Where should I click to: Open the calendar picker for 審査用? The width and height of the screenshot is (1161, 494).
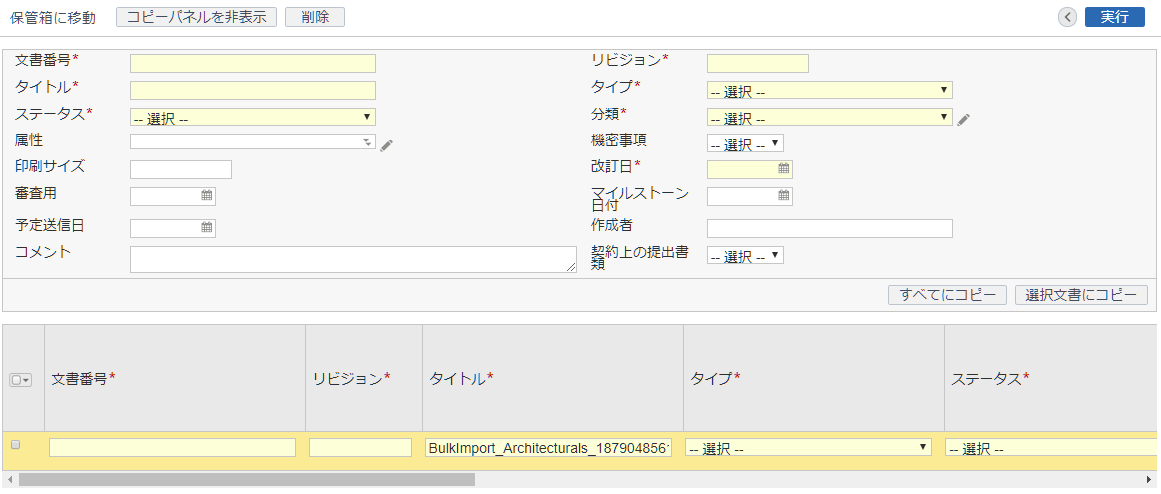pos(207,196)
